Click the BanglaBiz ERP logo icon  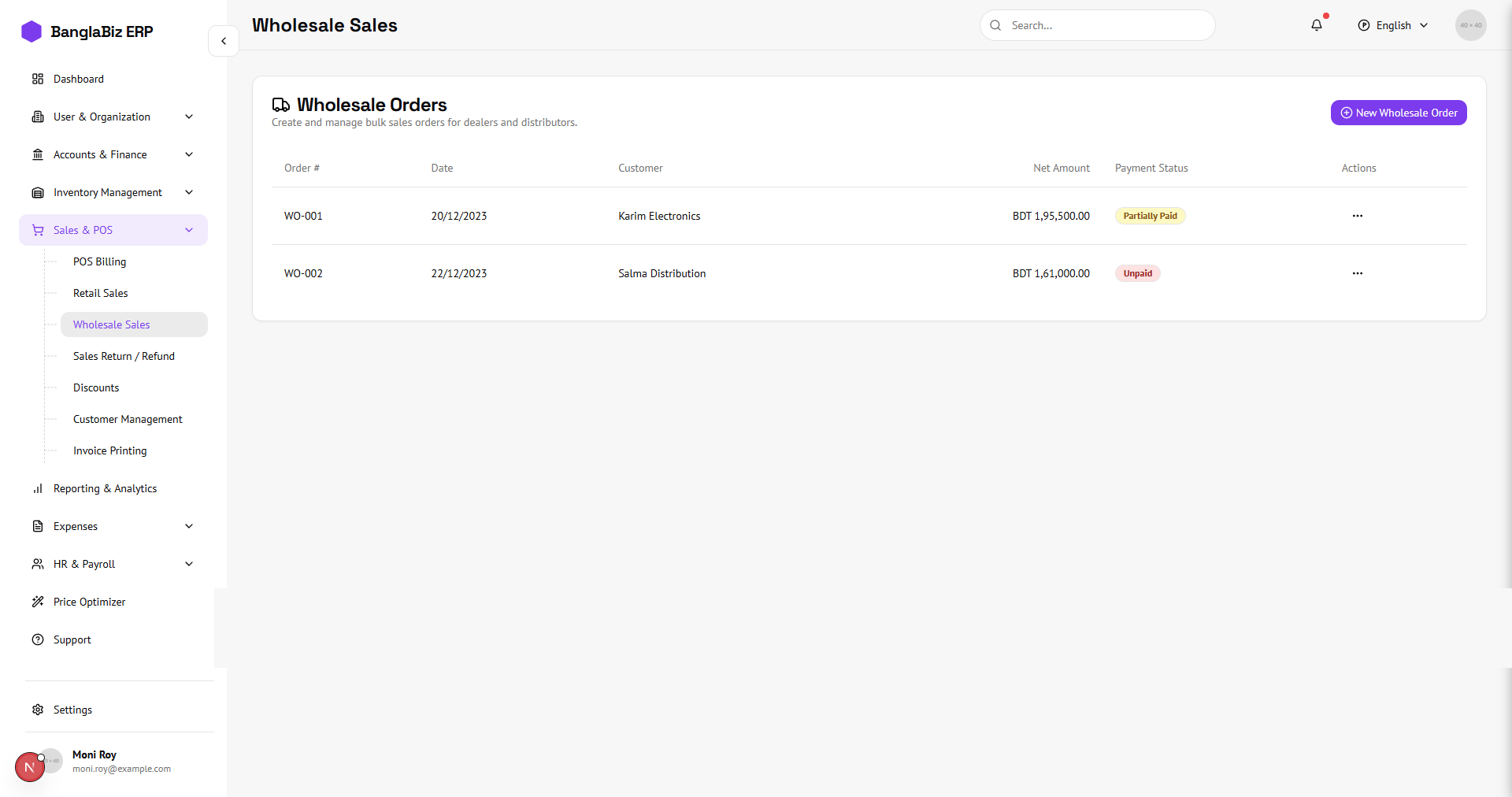(31, 32)
